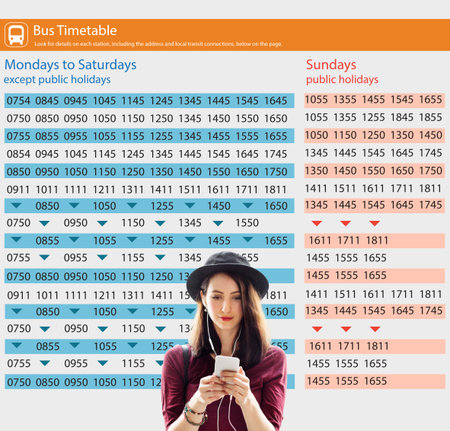This screenshot has width=450, height=431.
Task: Select 1255 in the Sundays table
Action: click(373, 117)
